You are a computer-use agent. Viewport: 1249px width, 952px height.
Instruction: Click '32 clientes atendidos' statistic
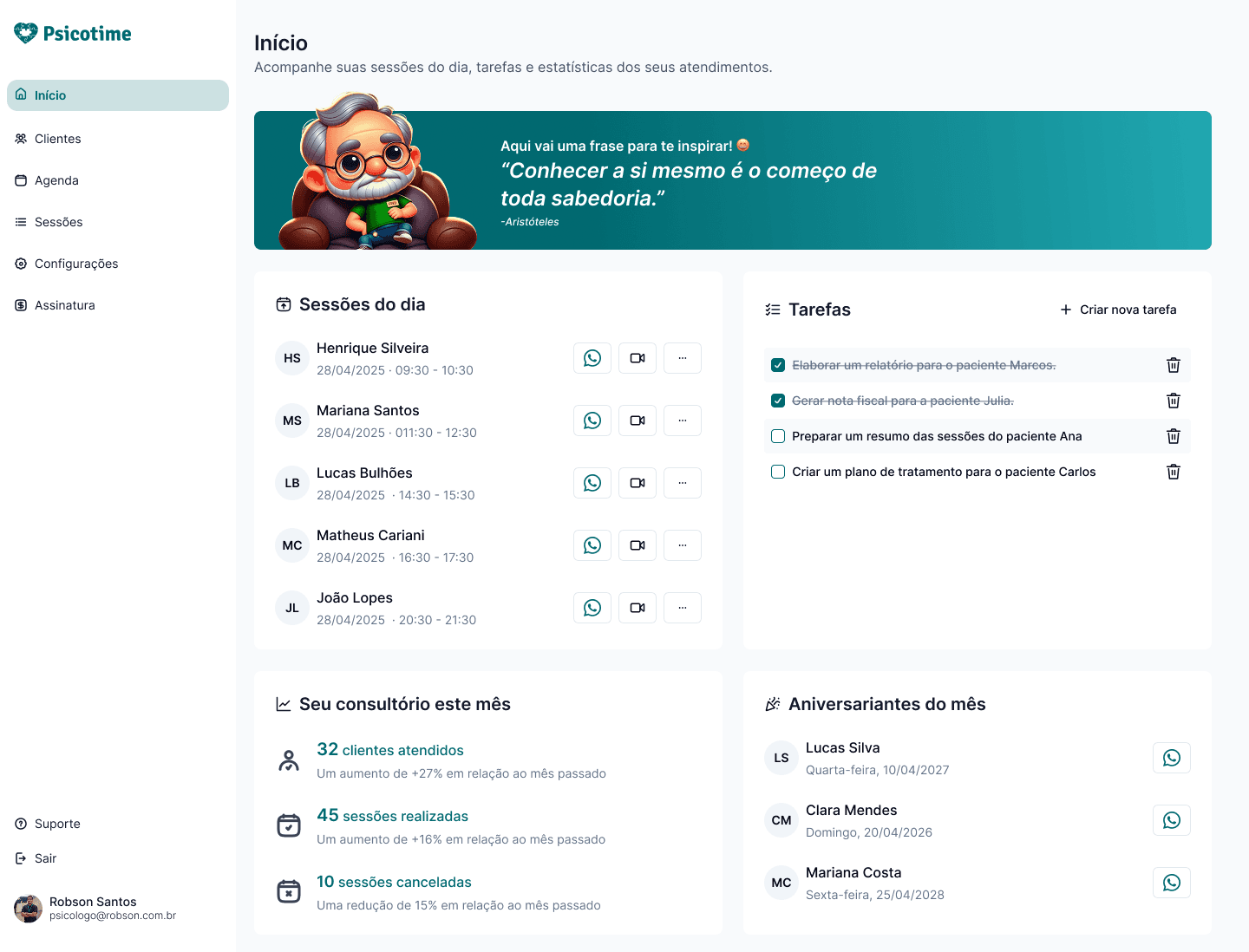[x=390, y=749]
